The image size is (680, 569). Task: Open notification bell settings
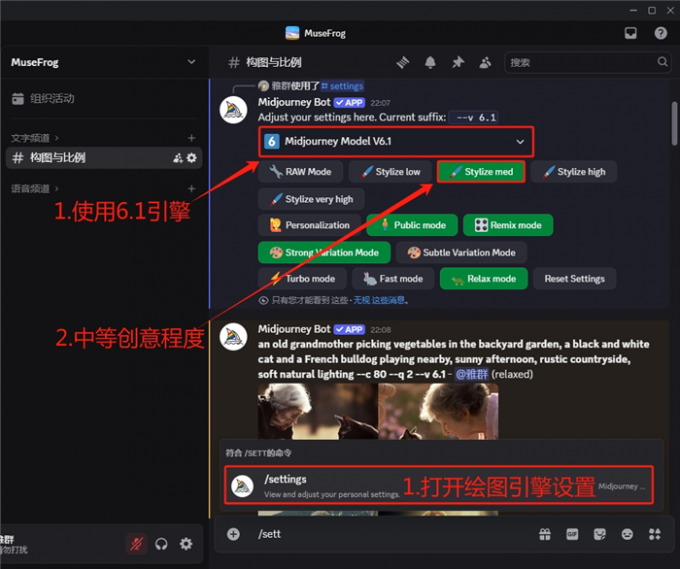click(x=430, y=62)
